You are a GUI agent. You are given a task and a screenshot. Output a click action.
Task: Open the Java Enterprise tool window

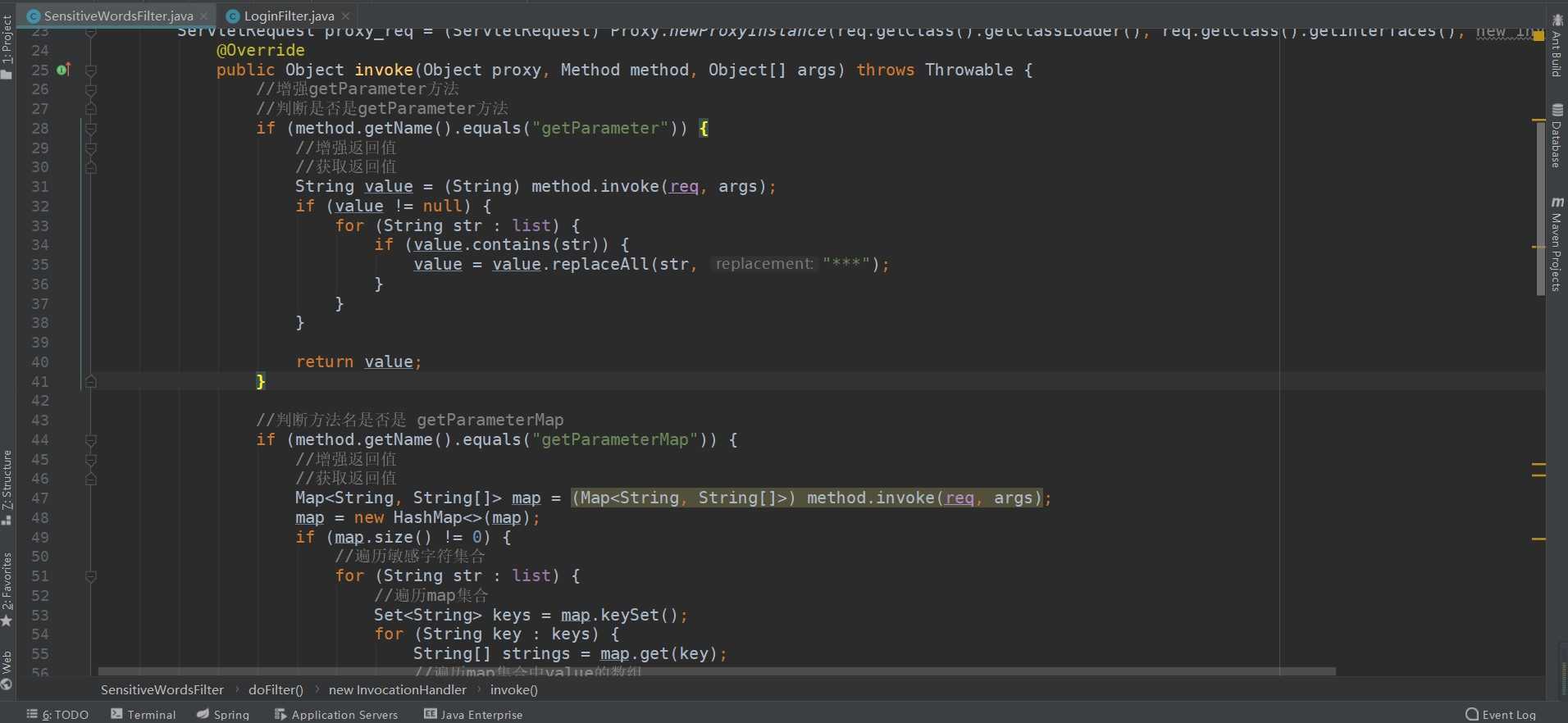(x=473, y=715)
